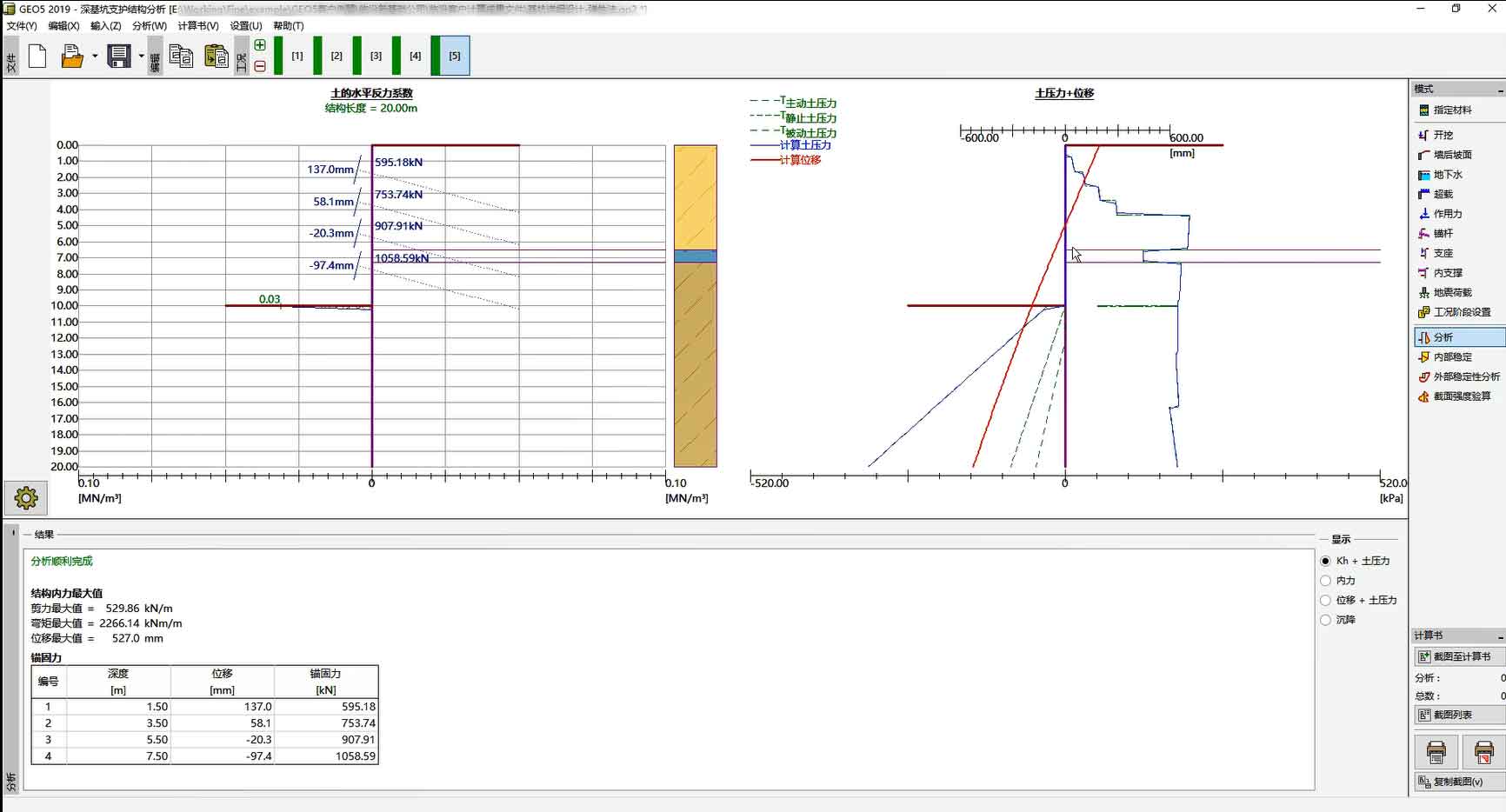1506x812 pixels.
Task: Remove construction stage with red minus icon
Action: click(260, 66)
